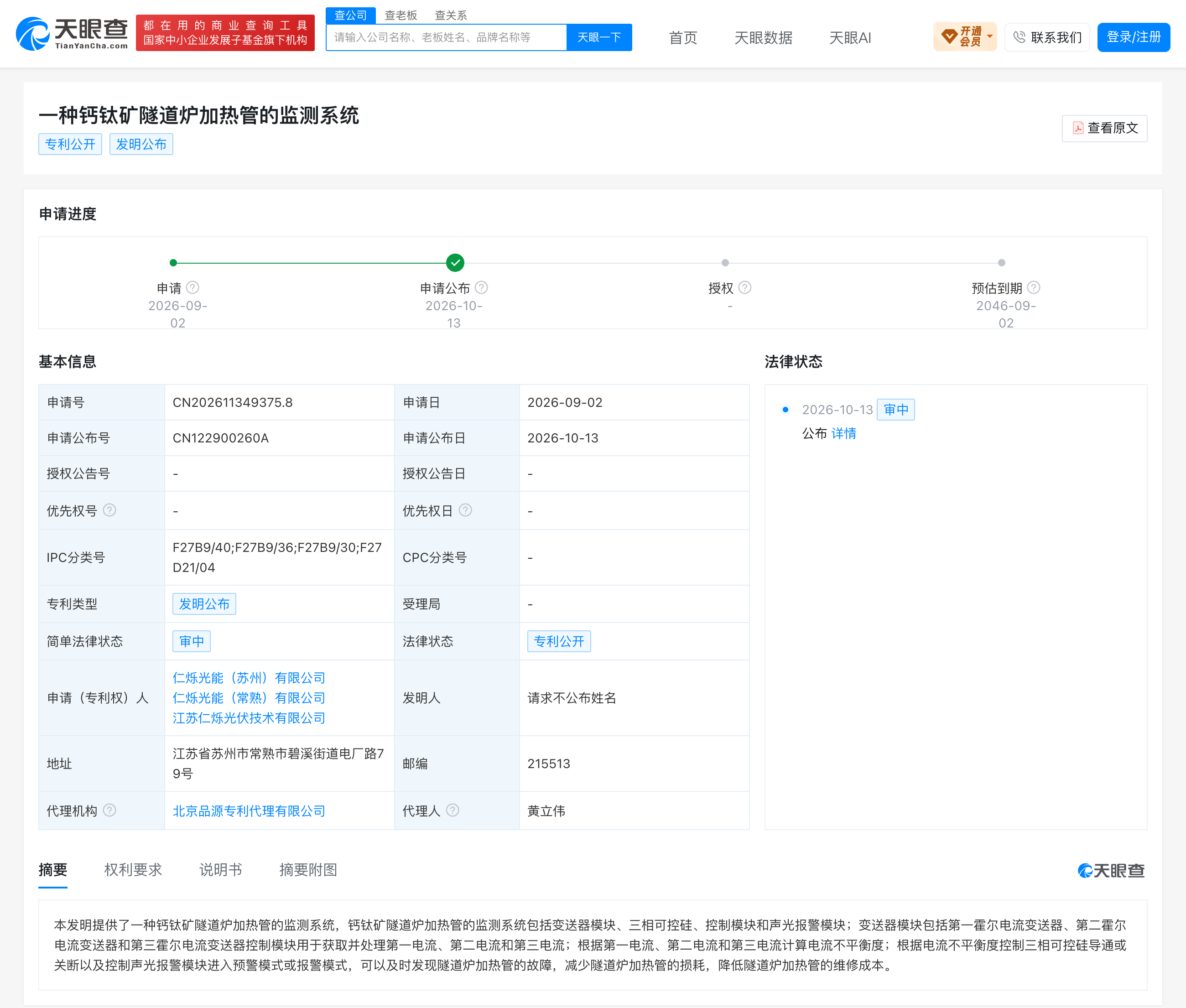Click help icon beside 代理人
Image resolution: width=1186 pixels, height=1008 pixels.
click(452, 810)
